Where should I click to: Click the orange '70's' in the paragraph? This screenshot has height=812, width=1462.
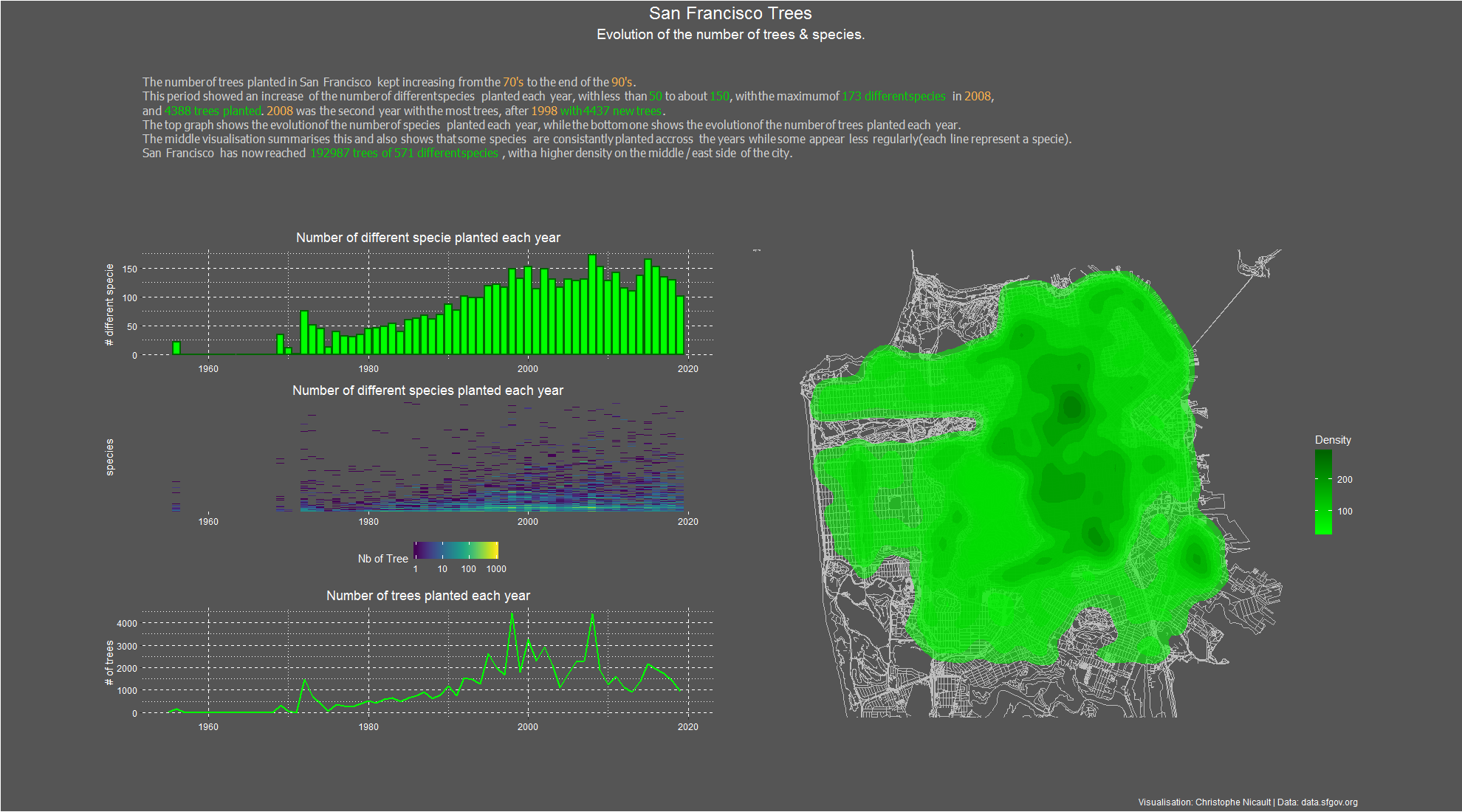tap(513, 82)
